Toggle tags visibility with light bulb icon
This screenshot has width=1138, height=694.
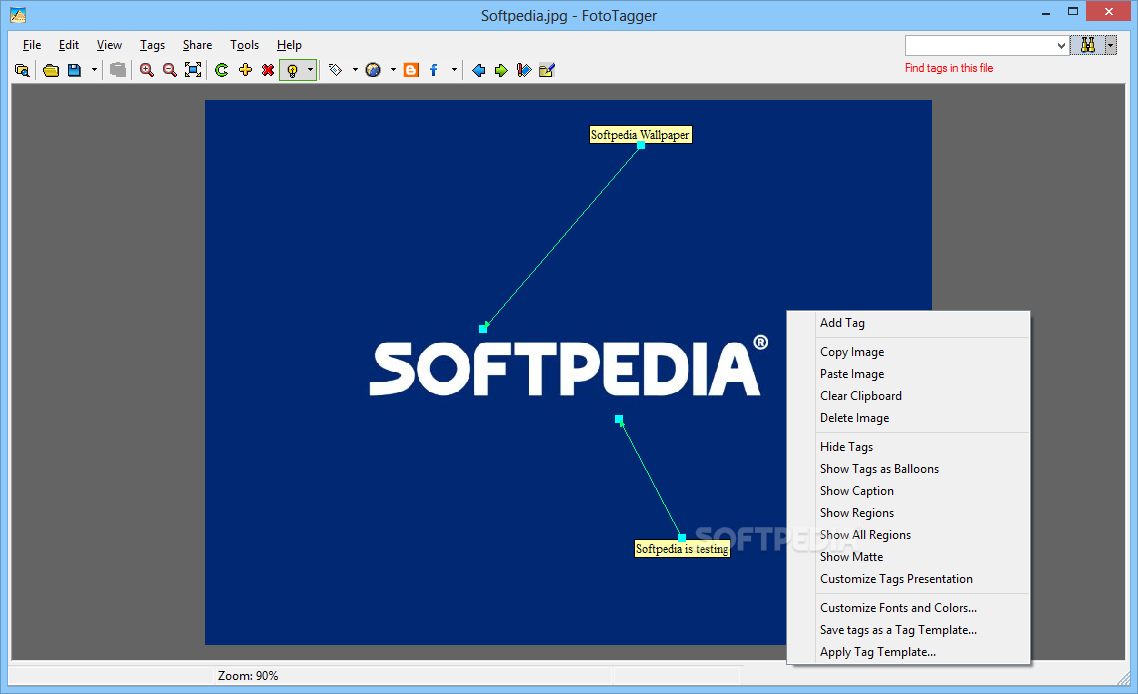tap(292, 70)
